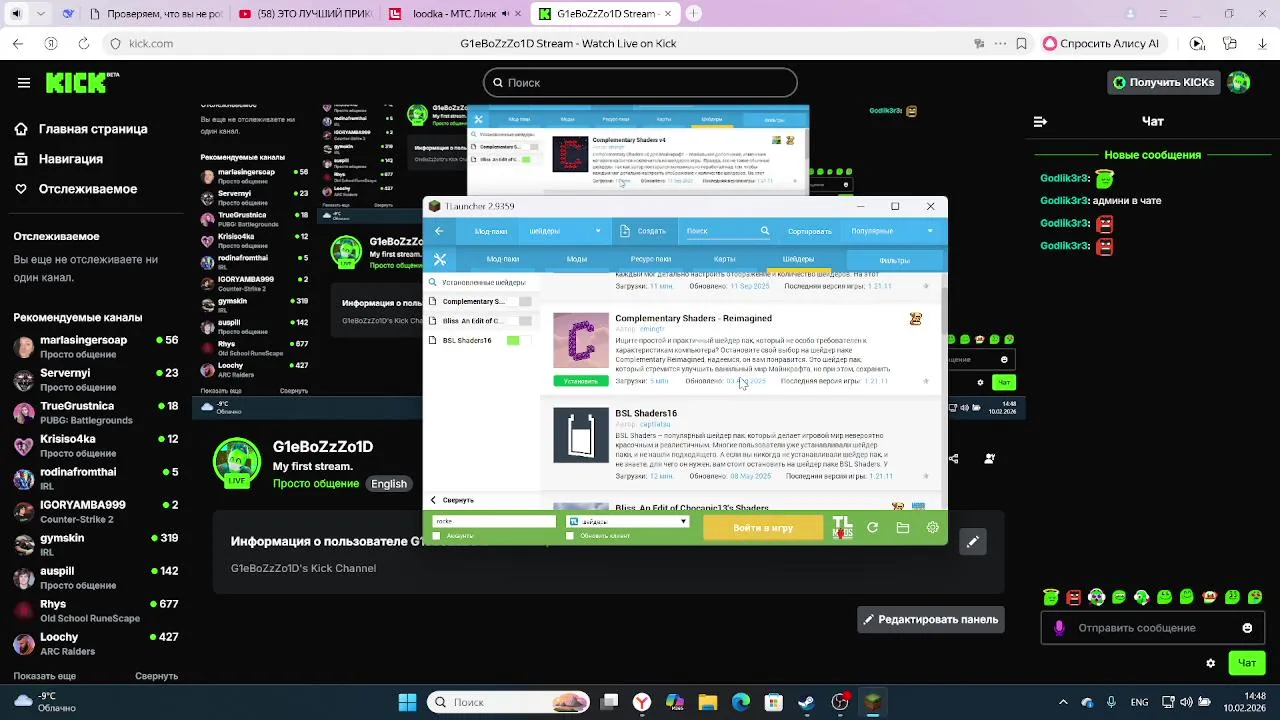Screen dimensions: 1280x720
Task: Open Отслеживаемое in Kick sidebar
Action: (x=75, y=189)
